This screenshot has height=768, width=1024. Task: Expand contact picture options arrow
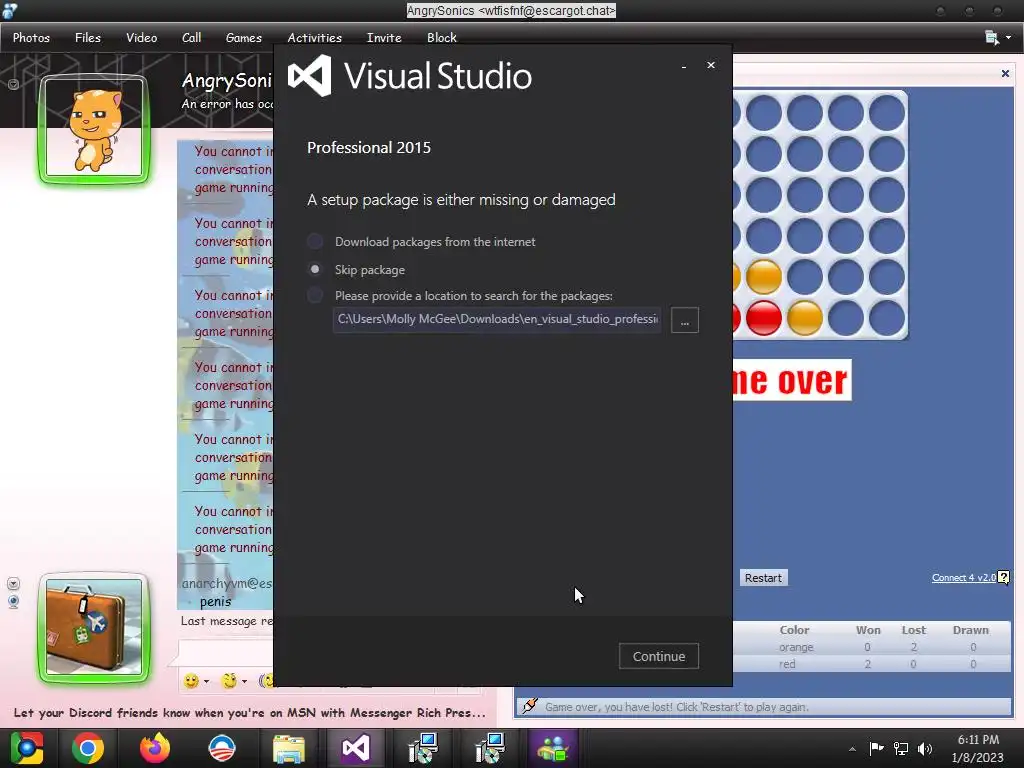[13, 84]
